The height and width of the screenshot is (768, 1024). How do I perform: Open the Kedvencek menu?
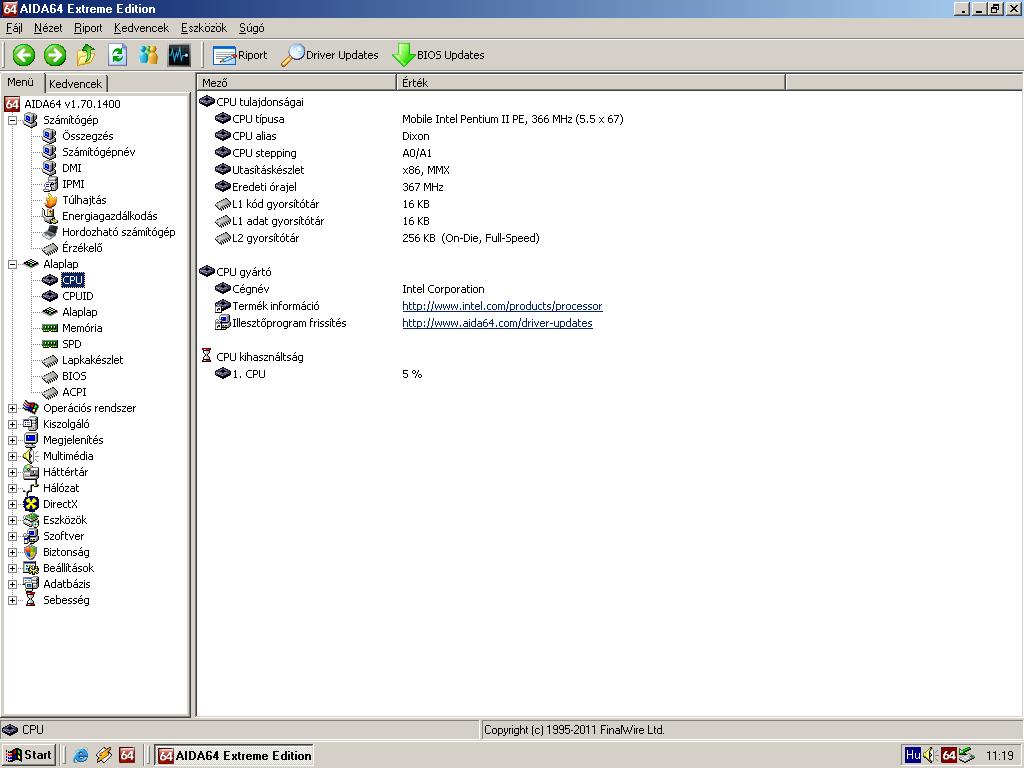point(141,28)
